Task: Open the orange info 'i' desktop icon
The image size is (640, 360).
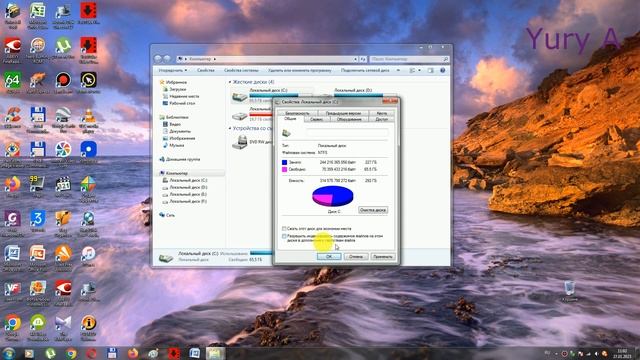Action: 88,323
